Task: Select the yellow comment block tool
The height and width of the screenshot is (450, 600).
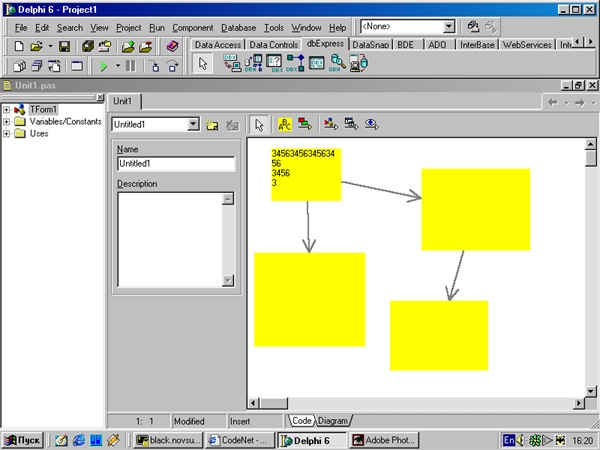Action: 284,125
